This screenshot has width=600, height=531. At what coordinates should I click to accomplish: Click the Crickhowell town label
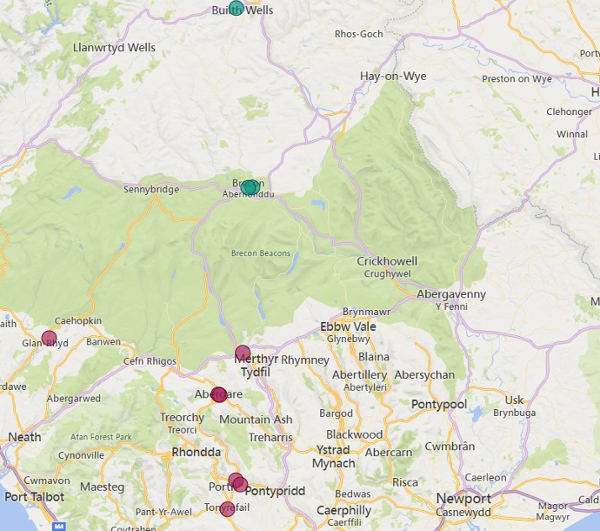coord(387,261)
